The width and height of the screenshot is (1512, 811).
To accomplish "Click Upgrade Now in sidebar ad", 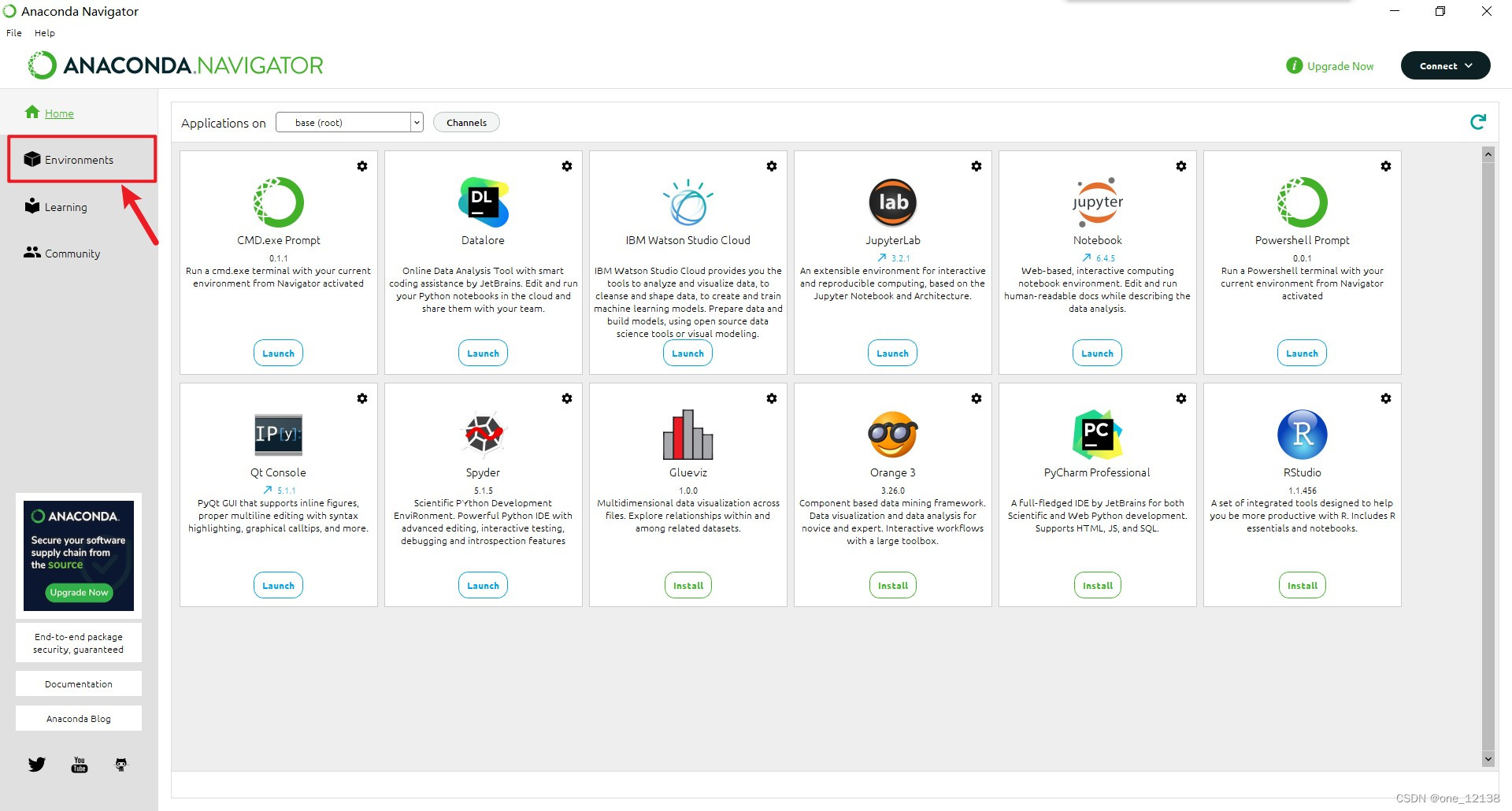I will (79, 592).
